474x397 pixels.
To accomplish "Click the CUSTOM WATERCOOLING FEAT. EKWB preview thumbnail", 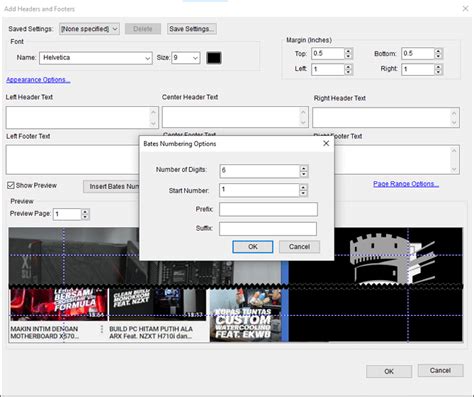I will [245, 315].
